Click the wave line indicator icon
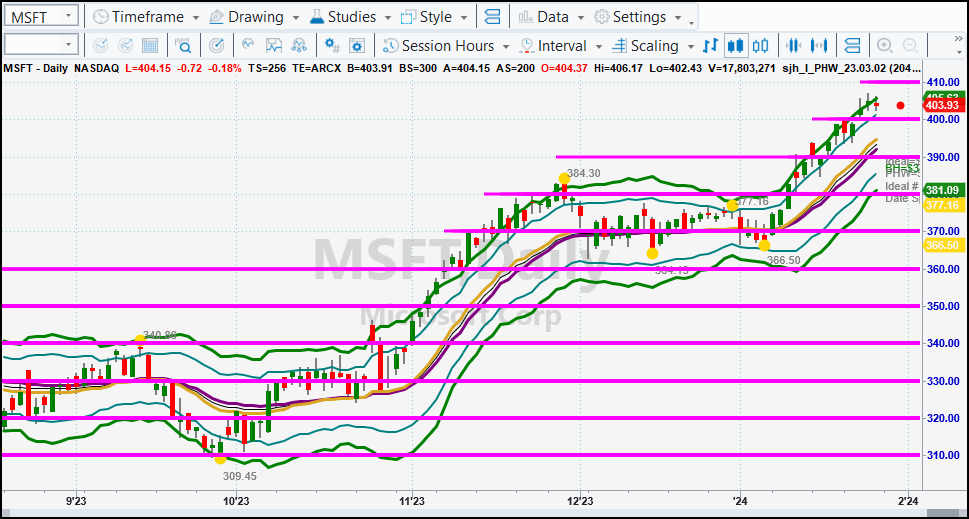The image size is (969, 519). 248,45
